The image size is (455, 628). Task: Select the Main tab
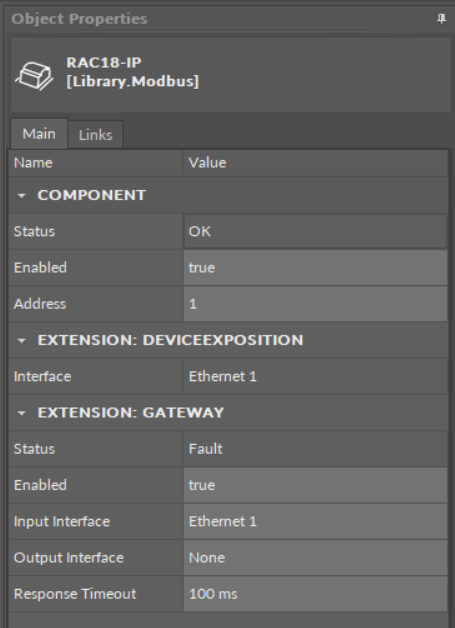[39, 134]
